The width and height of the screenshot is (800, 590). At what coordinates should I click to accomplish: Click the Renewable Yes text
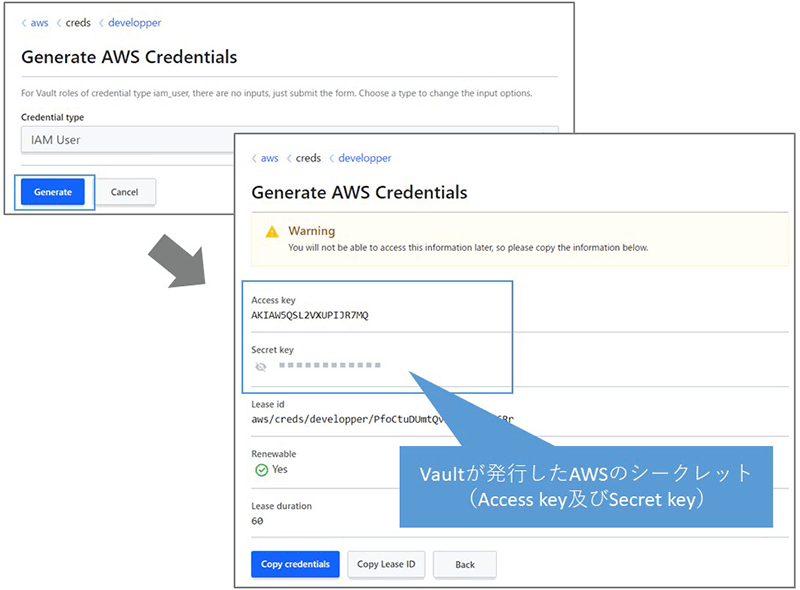coord(280,470)
